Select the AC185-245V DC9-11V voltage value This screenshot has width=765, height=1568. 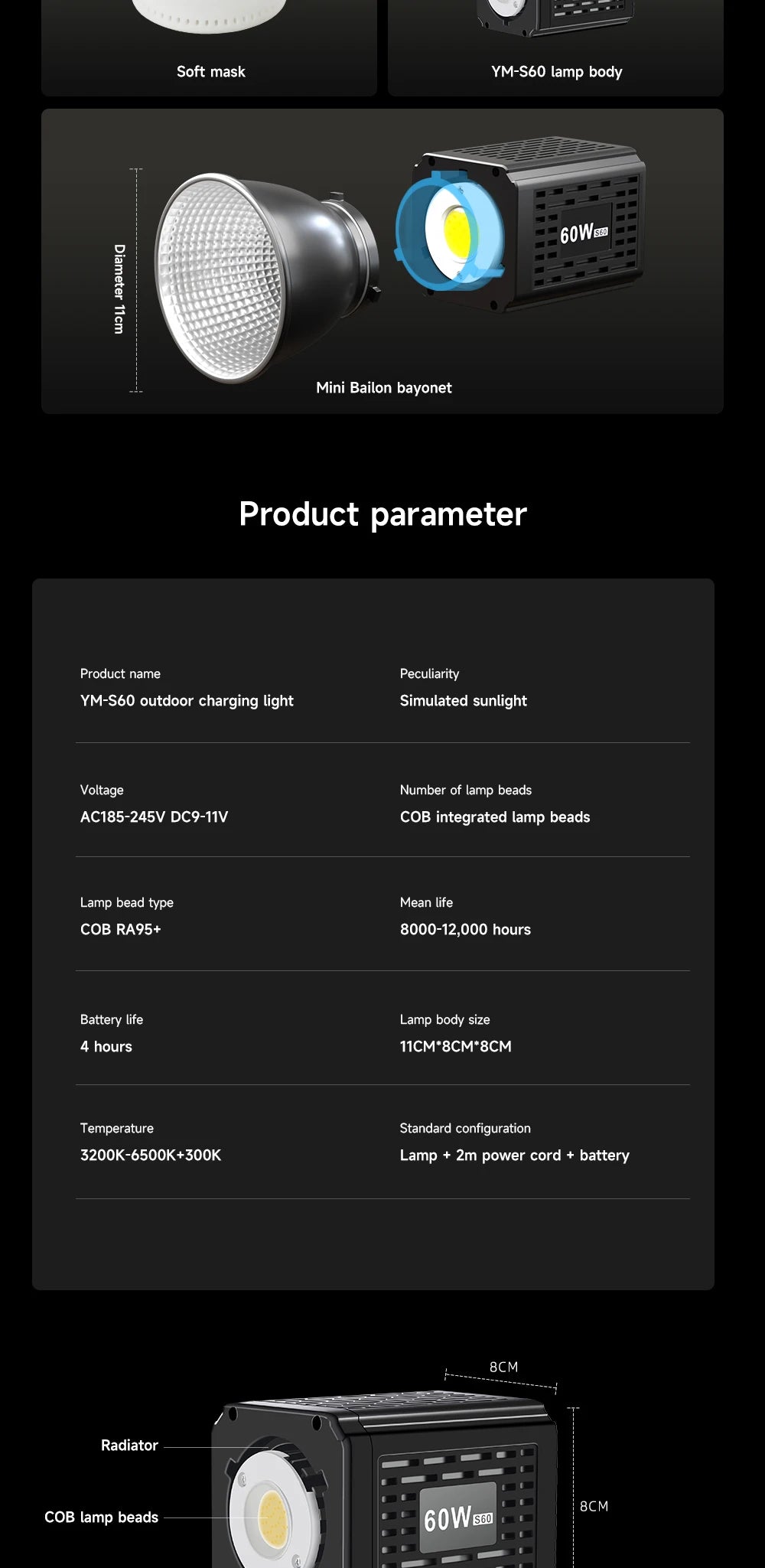pos(154,817)
